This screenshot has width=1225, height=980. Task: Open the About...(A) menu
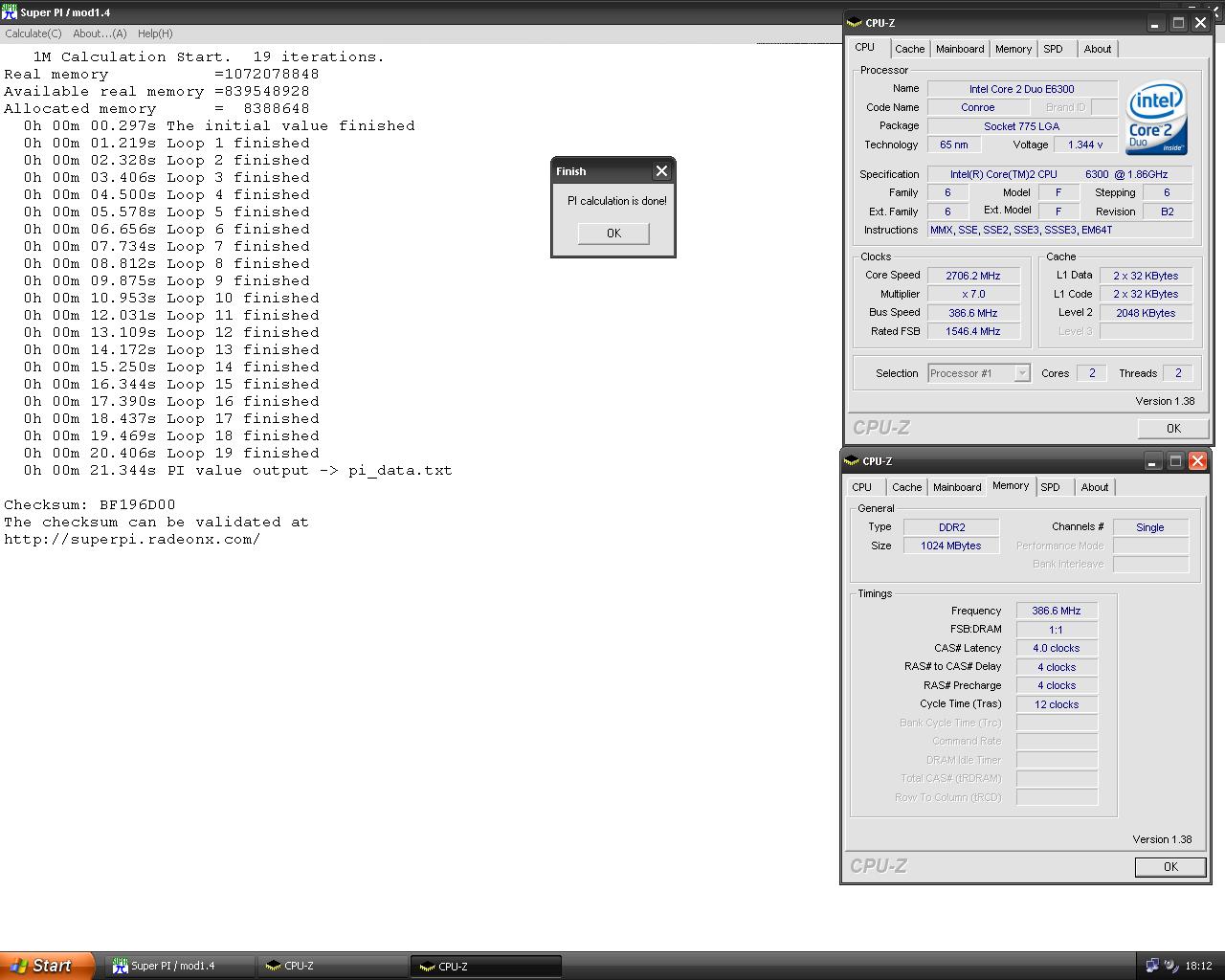click(100, 33)
